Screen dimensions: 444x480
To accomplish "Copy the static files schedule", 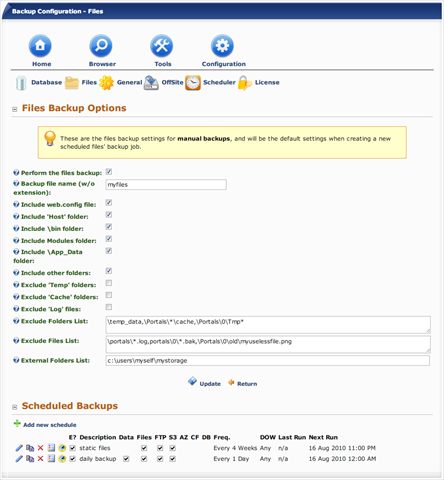I will (30, 448).
